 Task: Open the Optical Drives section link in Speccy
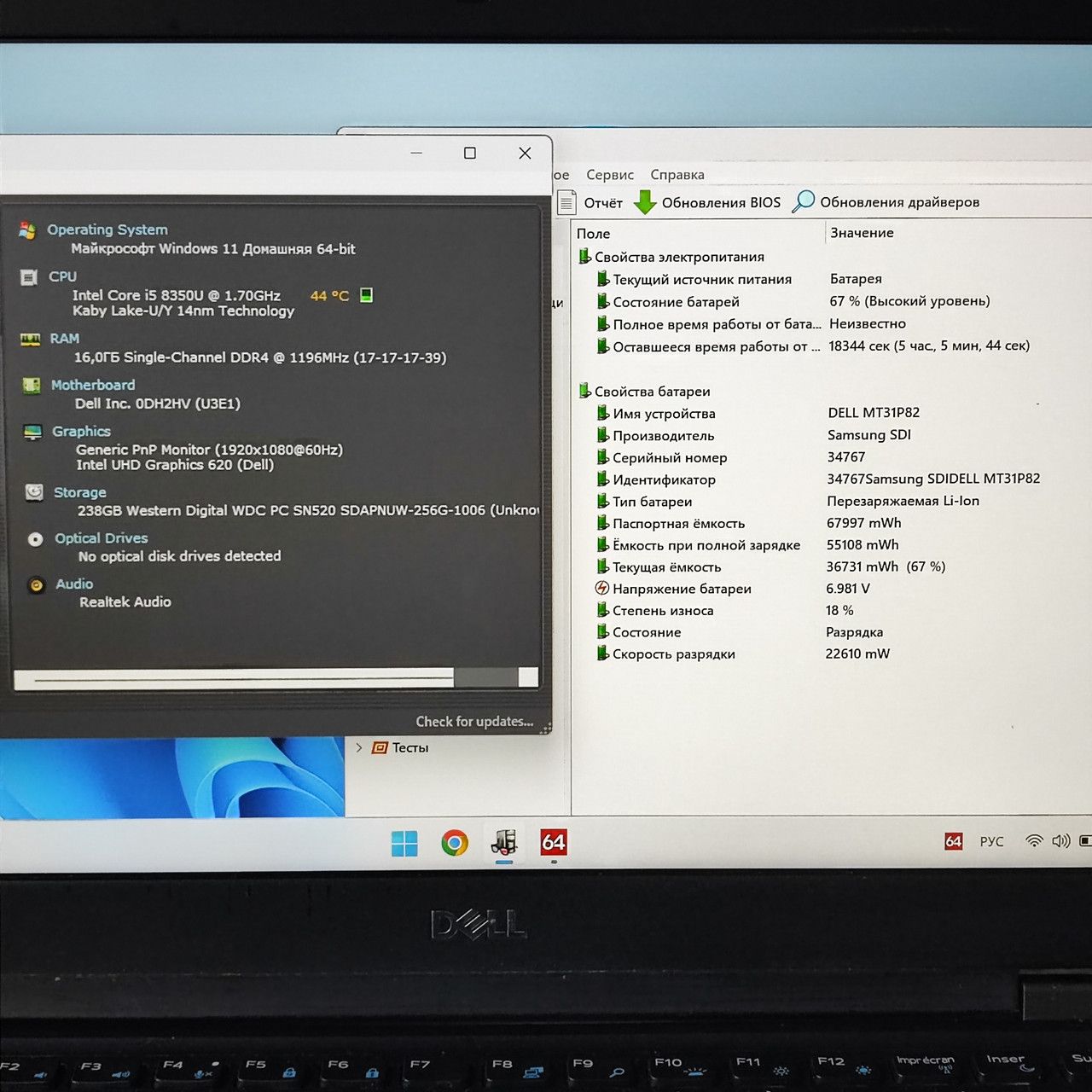point(102,538)
